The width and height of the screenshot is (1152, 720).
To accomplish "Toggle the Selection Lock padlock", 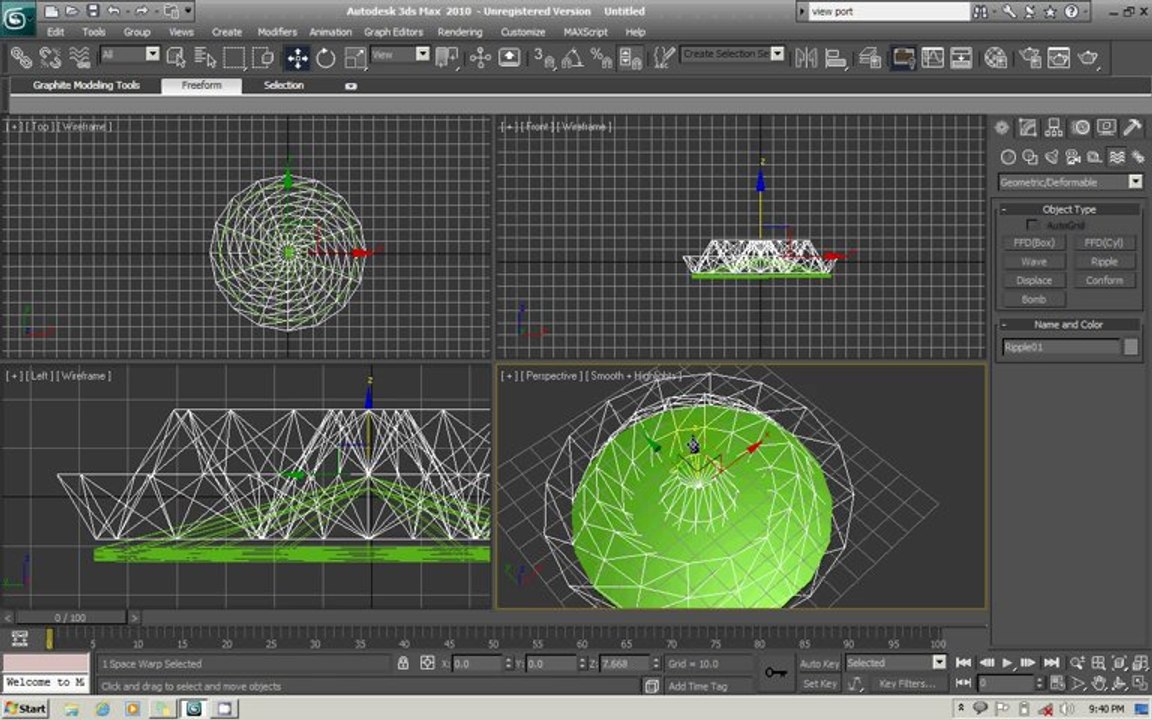I will (x=403, y=663).
